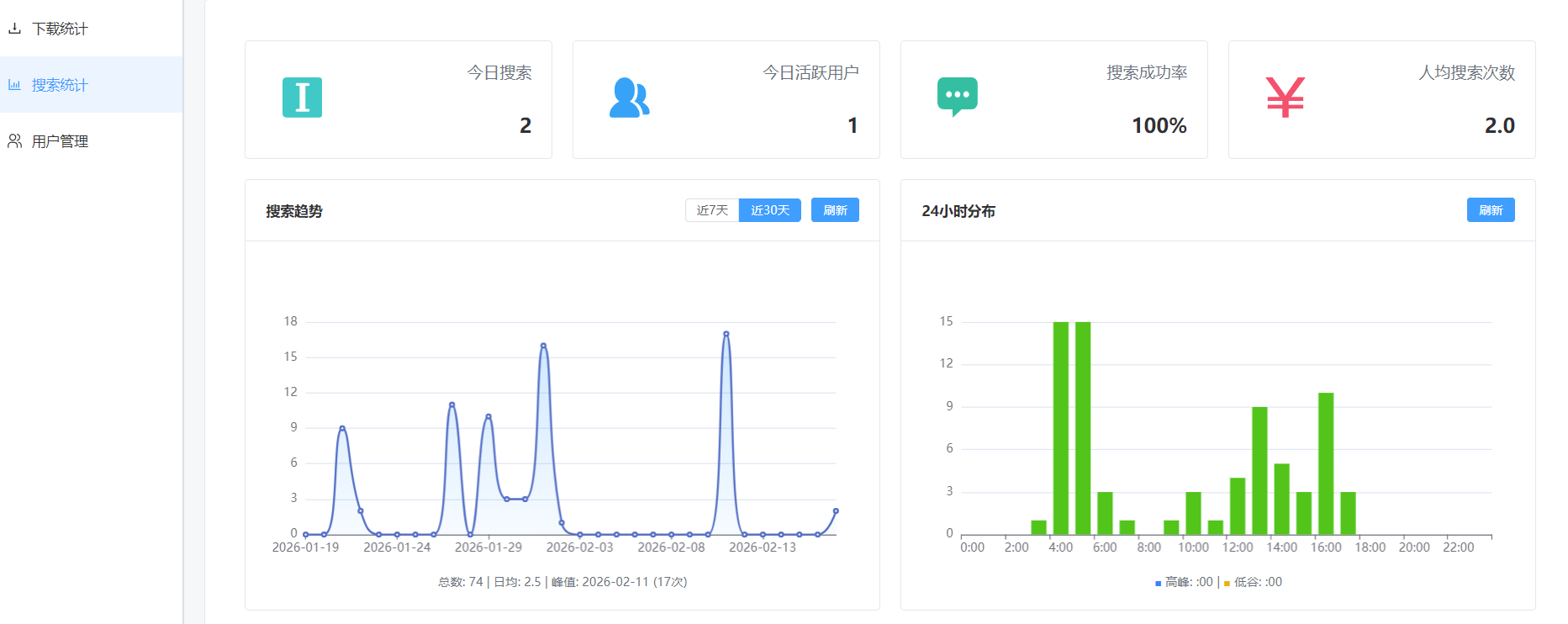Click the teal today's searches card icon
Viewport: 1568px width, 624px height.
point(302,98)
